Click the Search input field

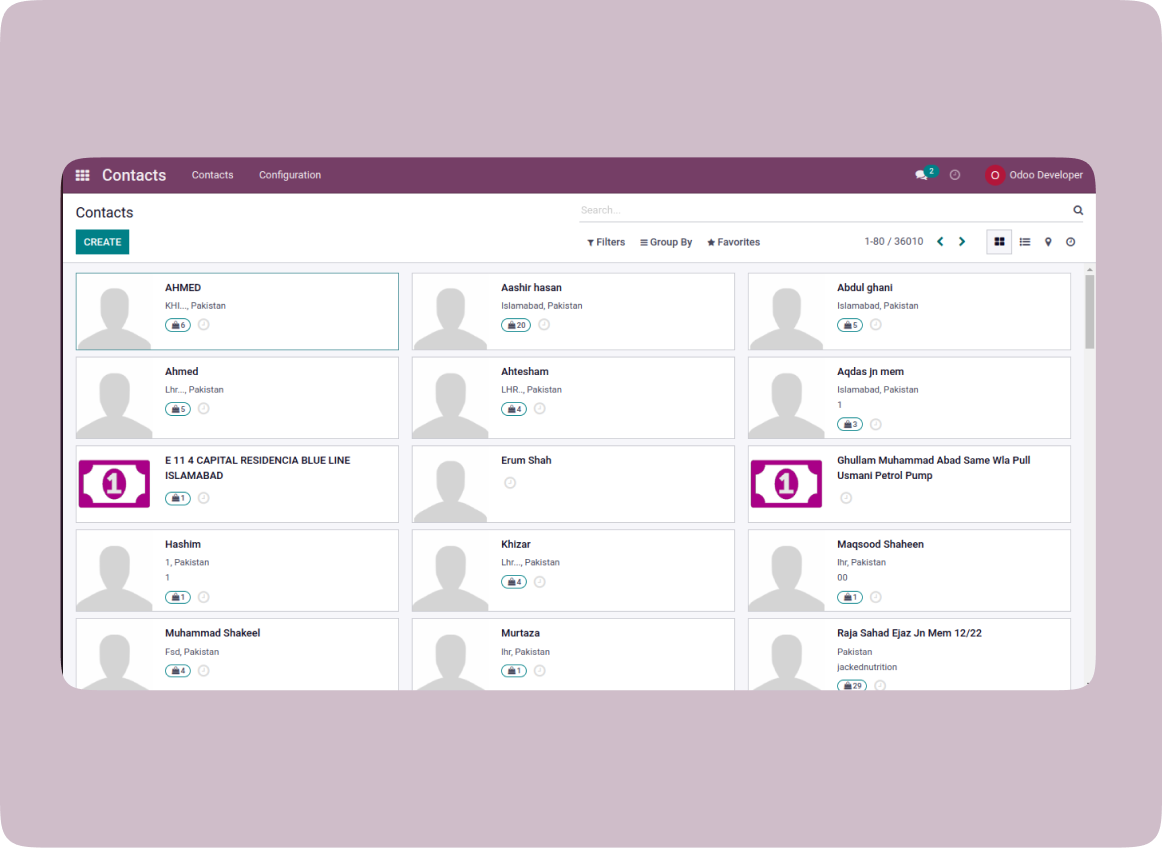click(820, 210)
